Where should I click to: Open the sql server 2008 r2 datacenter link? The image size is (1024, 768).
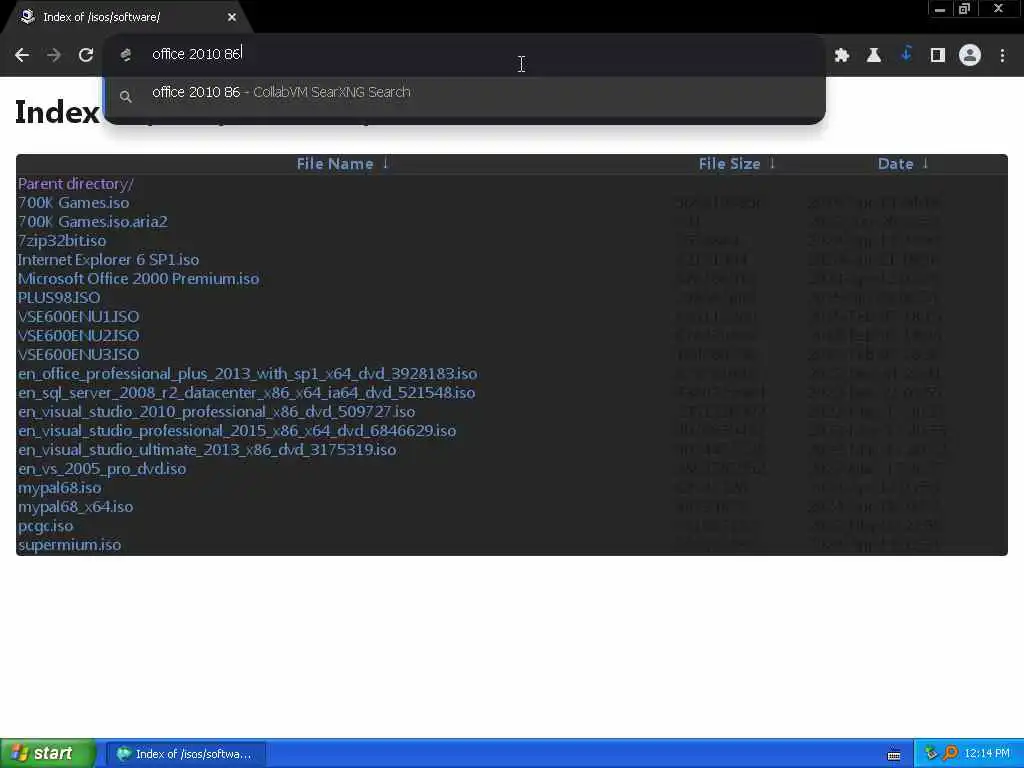pyautogui.click(x=246, y=392)
